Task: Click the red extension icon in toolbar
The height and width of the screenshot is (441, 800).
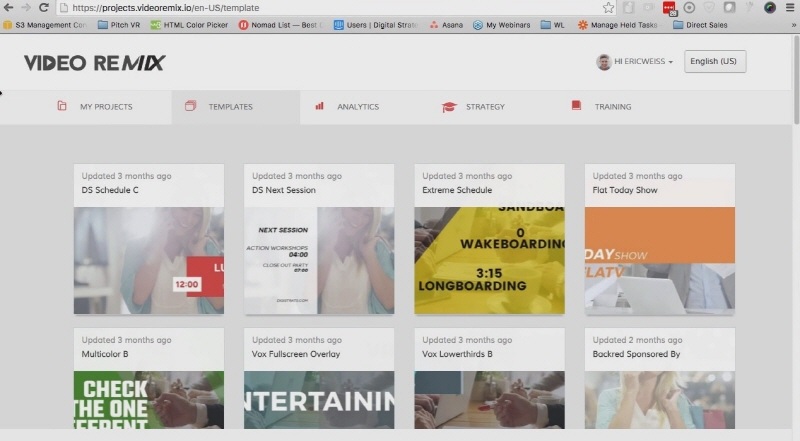Action: click(669, 8)
